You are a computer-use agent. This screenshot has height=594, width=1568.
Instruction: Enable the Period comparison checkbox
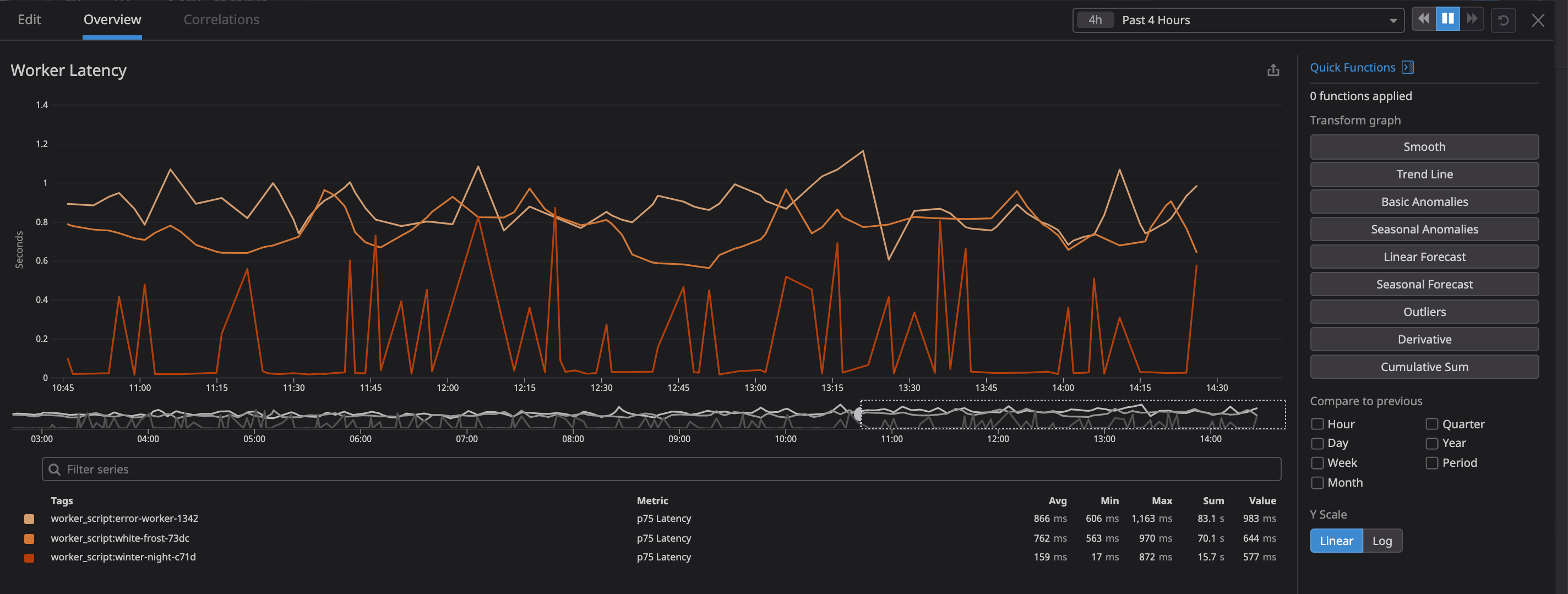click(1431, 462)
